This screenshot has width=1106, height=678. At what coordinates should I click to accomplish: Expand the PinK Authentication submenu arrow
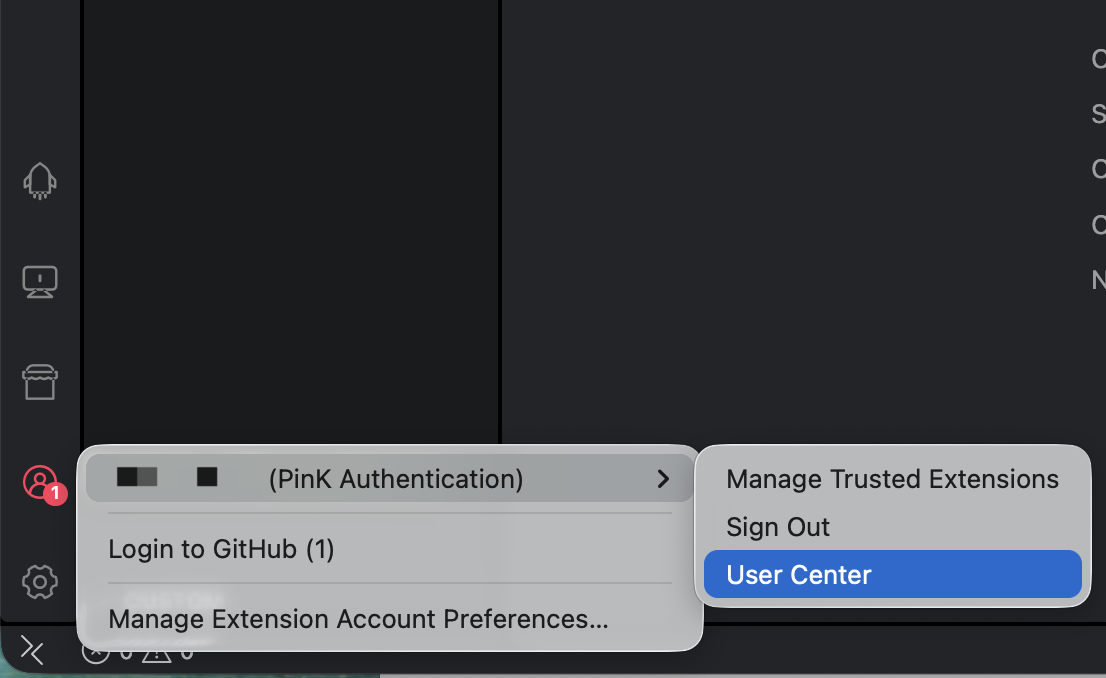click(x=663, y=480)
